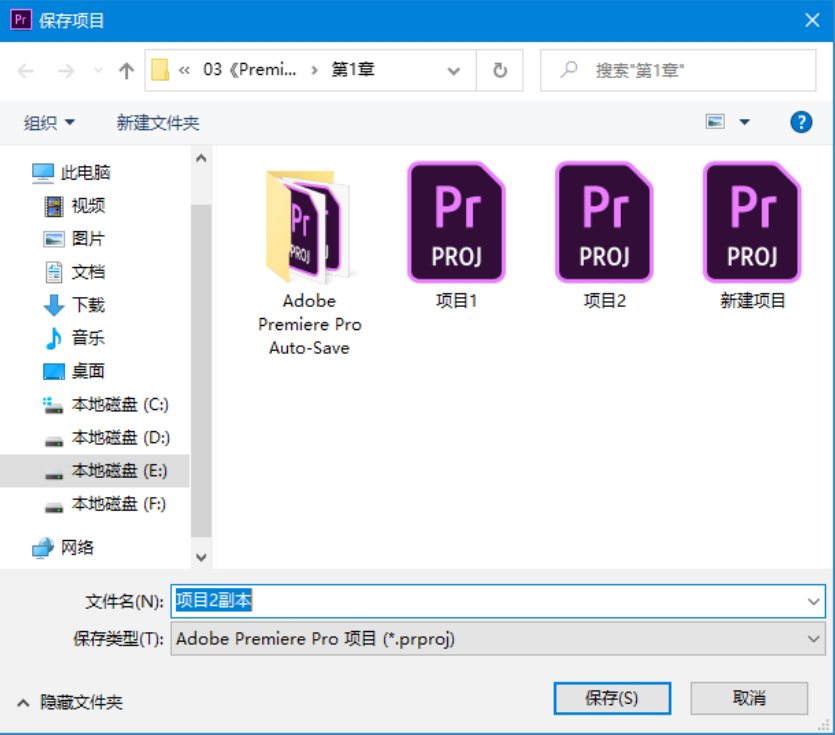Select 图片 in the navigation pane
The height and width of the screenshot is (735, 835).
tap(74, 239)
